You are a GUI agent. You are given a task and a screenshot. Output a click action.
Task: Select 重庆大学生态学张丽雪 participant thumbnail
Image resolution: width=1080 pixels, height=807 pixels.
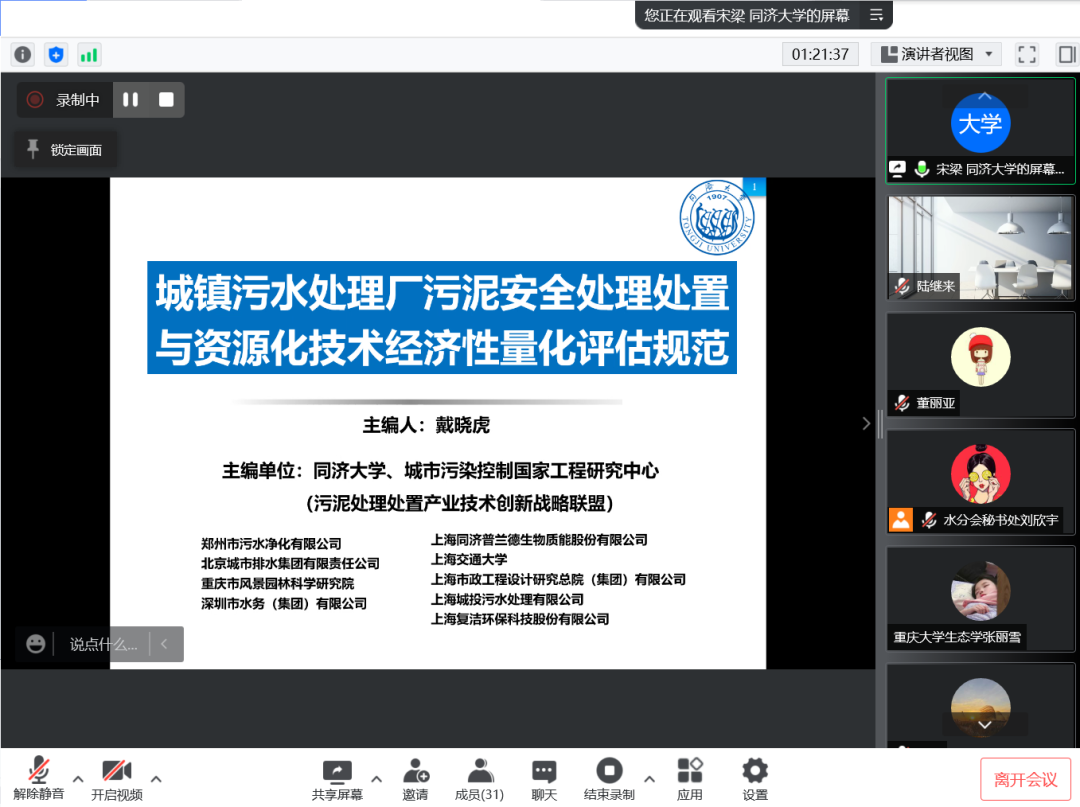pos(980,599)
